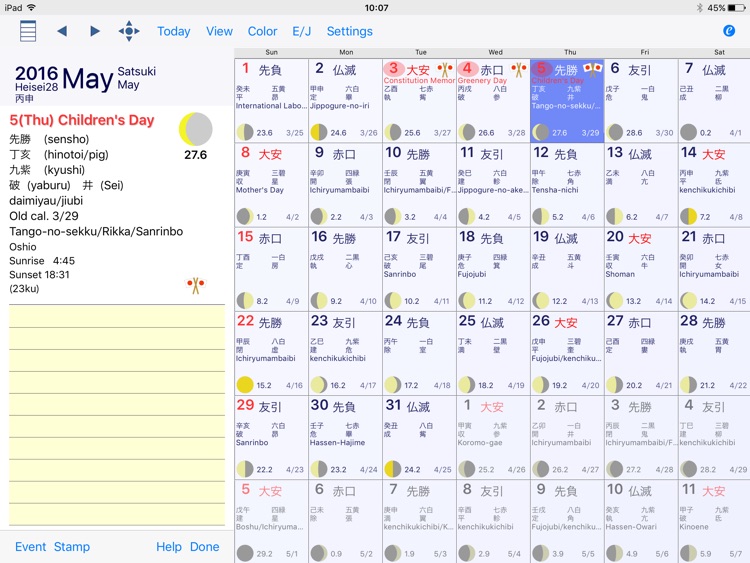This screenshot has width=750, height=563.
Task: Tap the 5(Thu) Children's Day heading
Action: (x=82, y=120)
